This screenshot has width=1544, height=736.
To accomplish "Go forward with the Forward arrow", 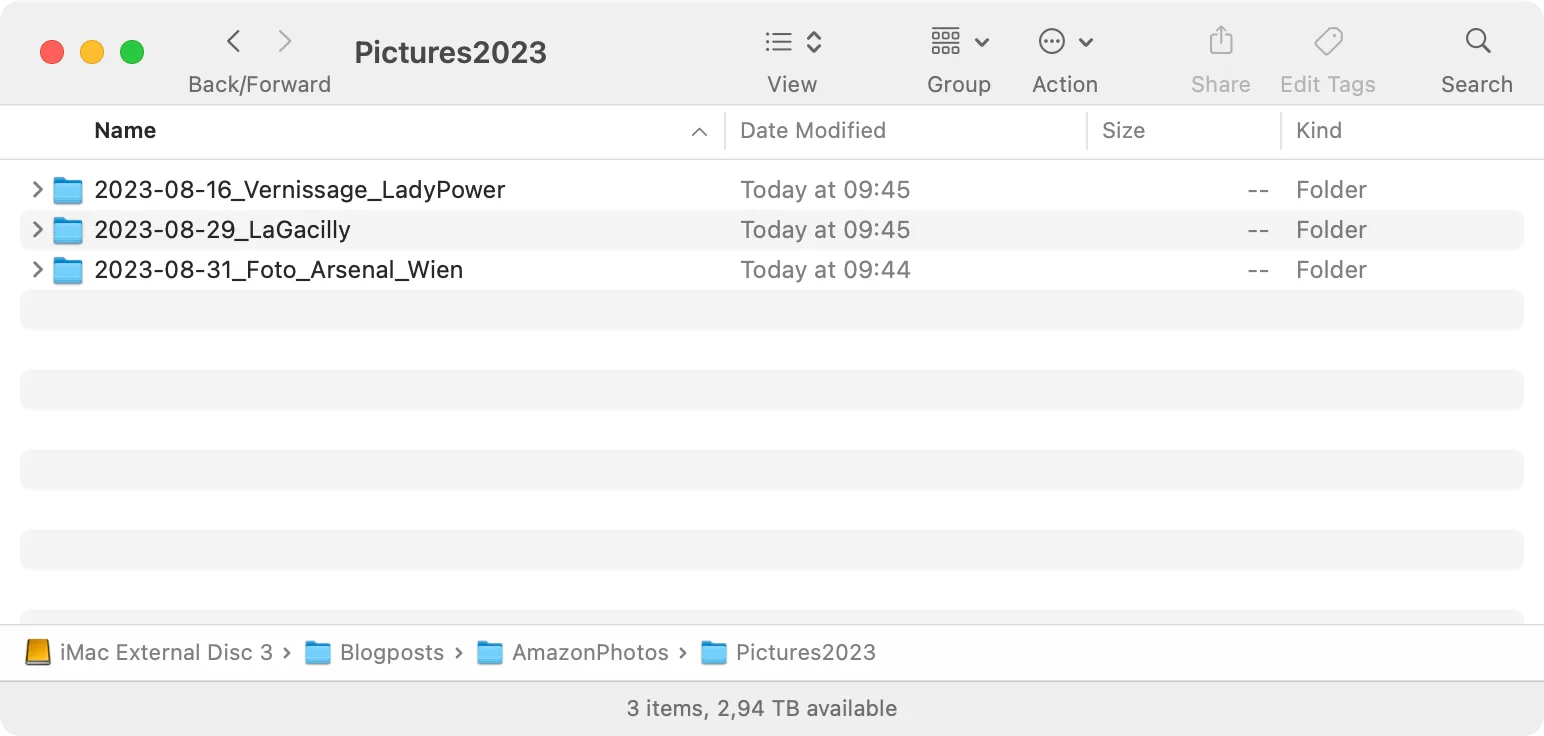I will click(x=285, y=41).
